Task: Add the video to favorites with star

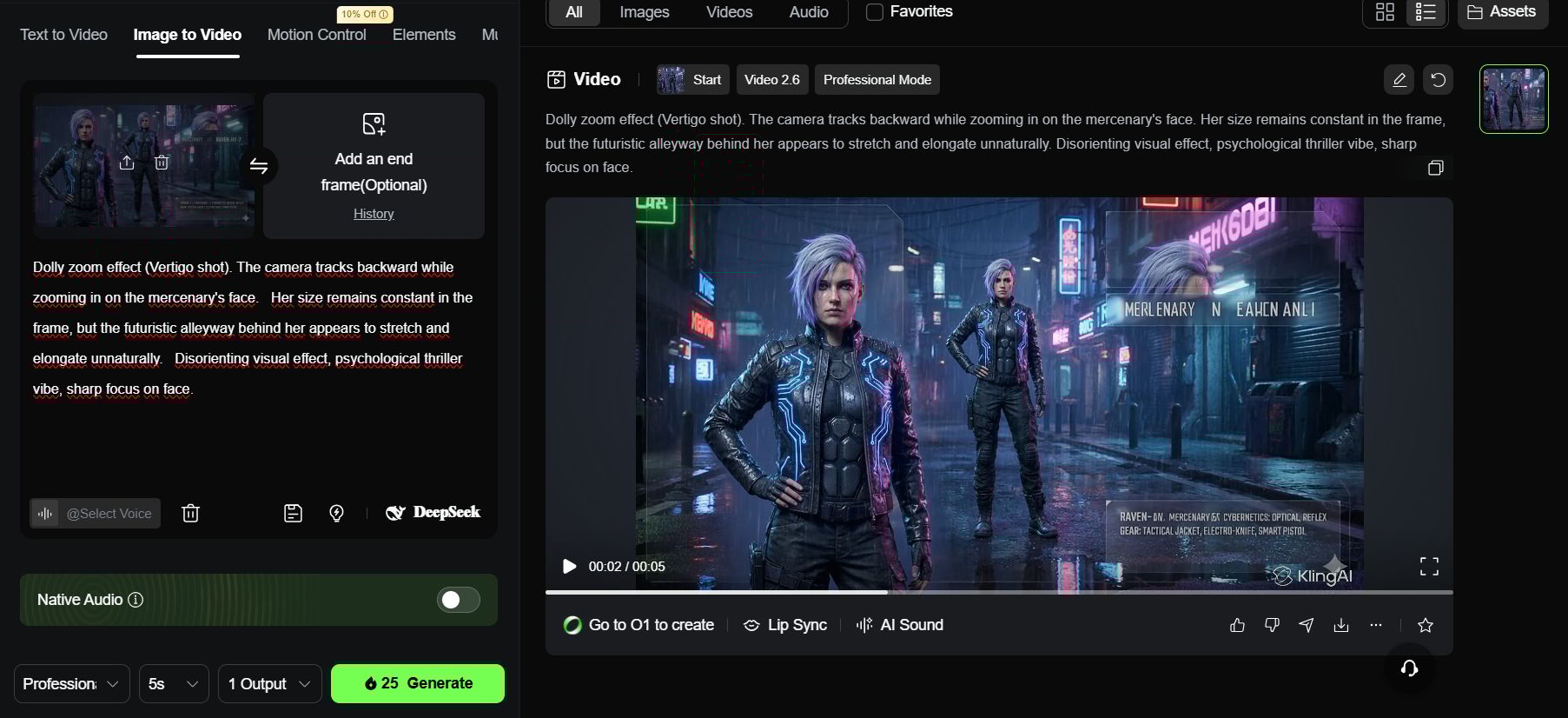Action: (1426, 625)
